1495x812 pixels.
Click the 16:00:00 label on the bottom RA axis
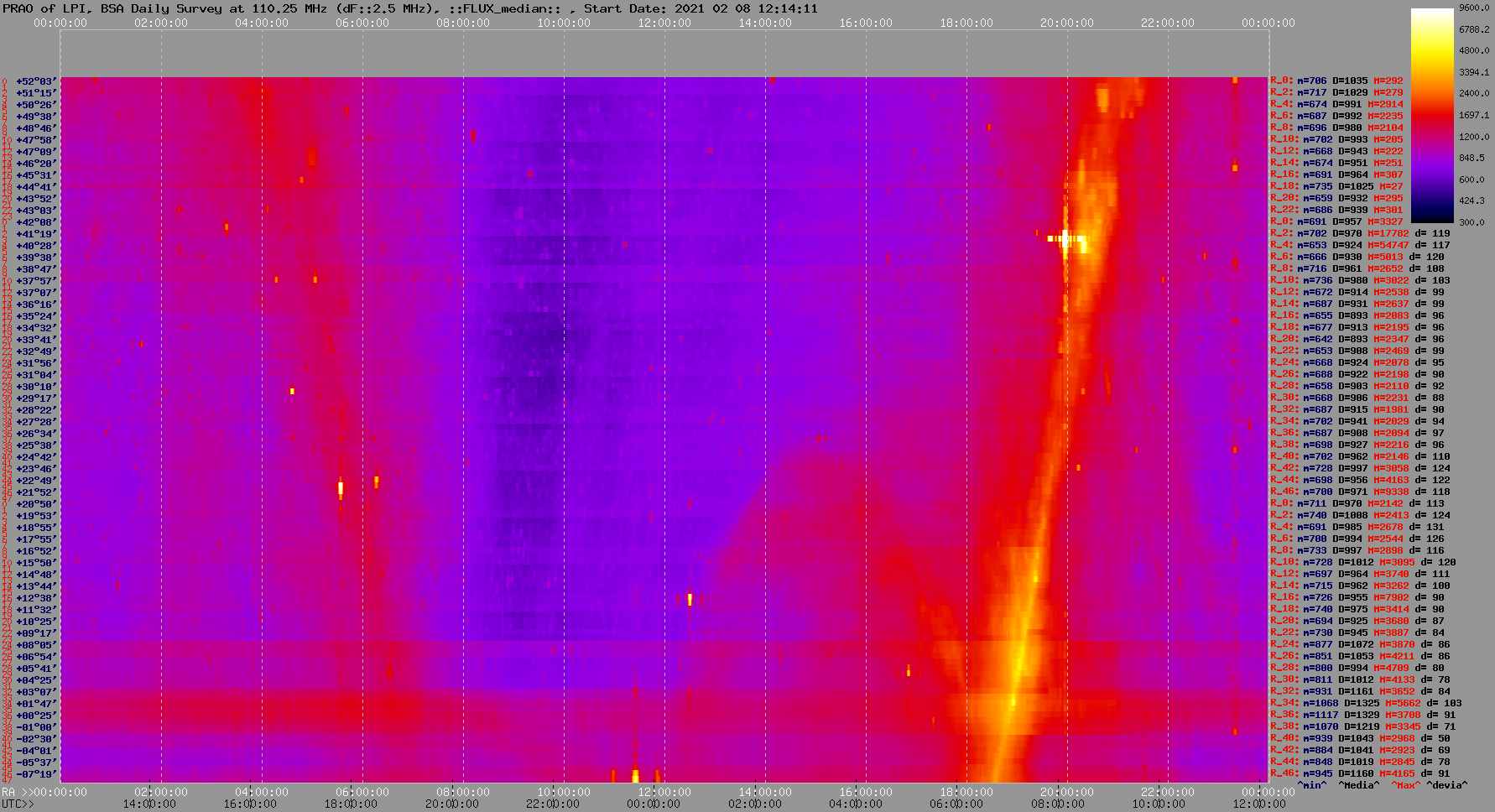coord(866,792)
